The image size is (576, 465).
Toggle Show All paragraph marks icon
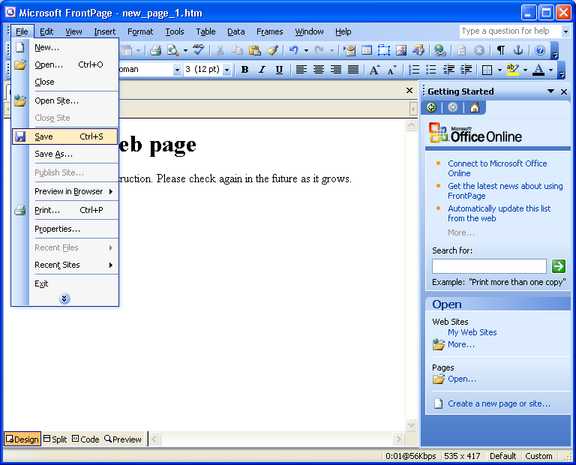[x=500, y=50]
